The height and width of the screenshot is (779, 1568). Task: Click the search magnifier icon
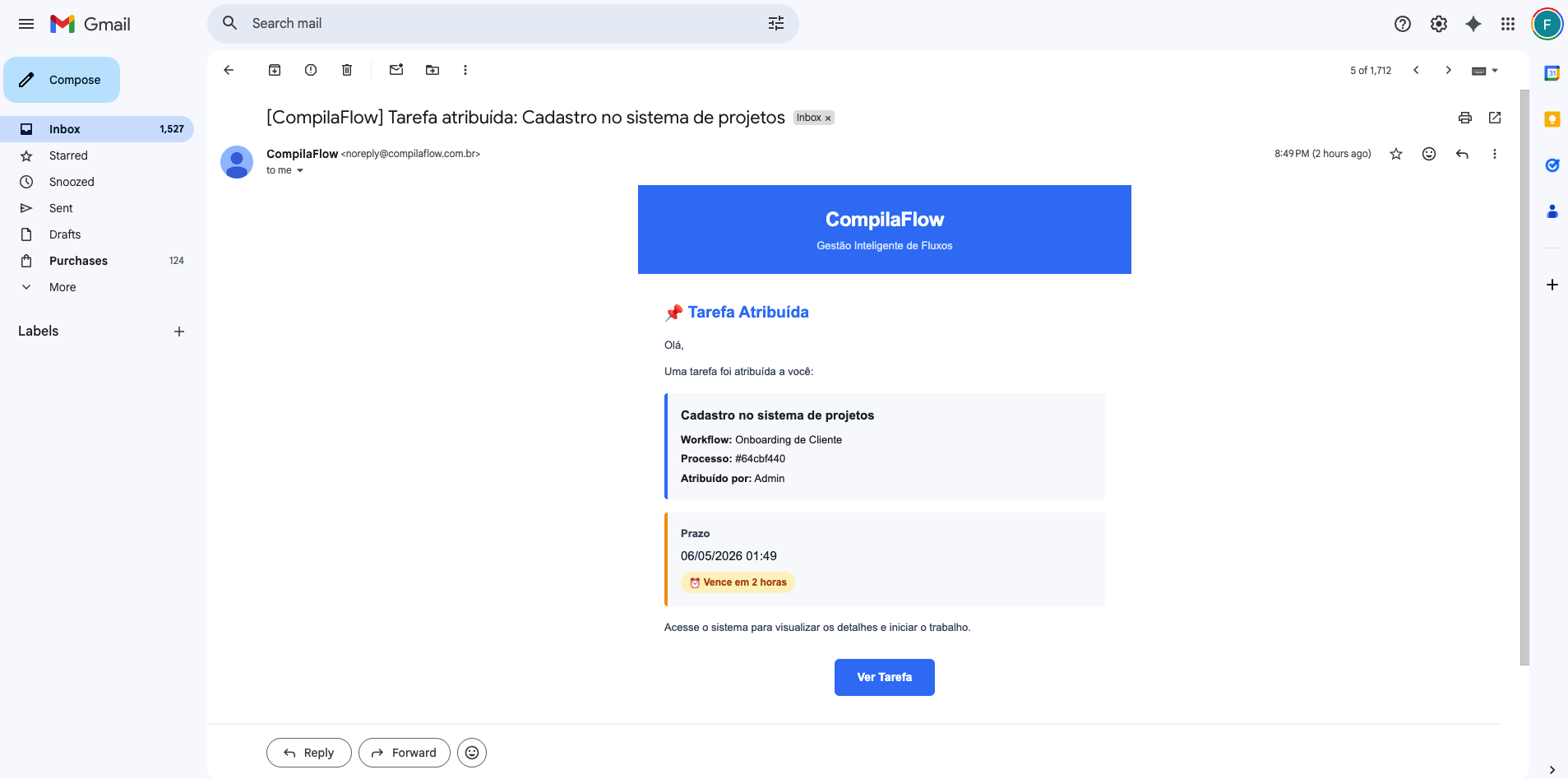click(x=230, y=23)
